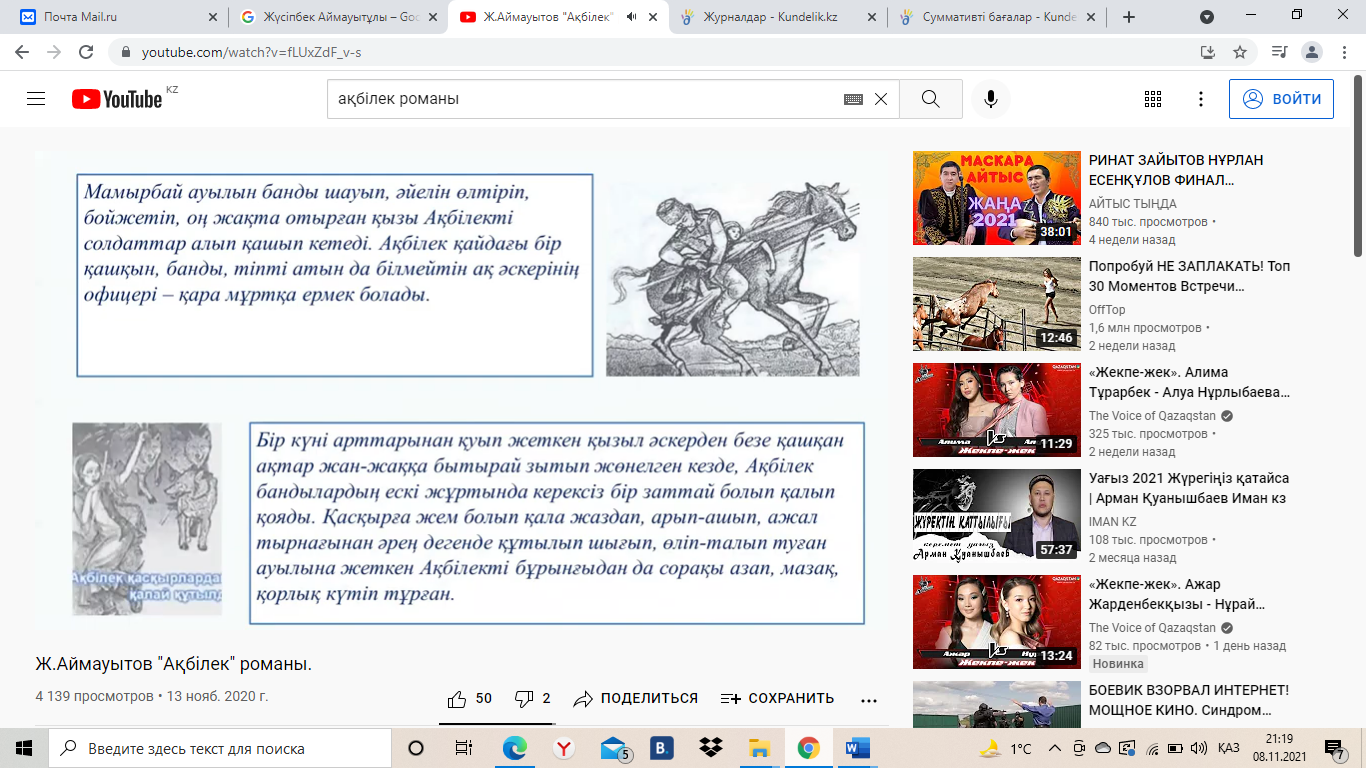Viewport: 1366px width, 768px height.
Task: Clear the YouTube search query
Action: (x=881, y=99)
